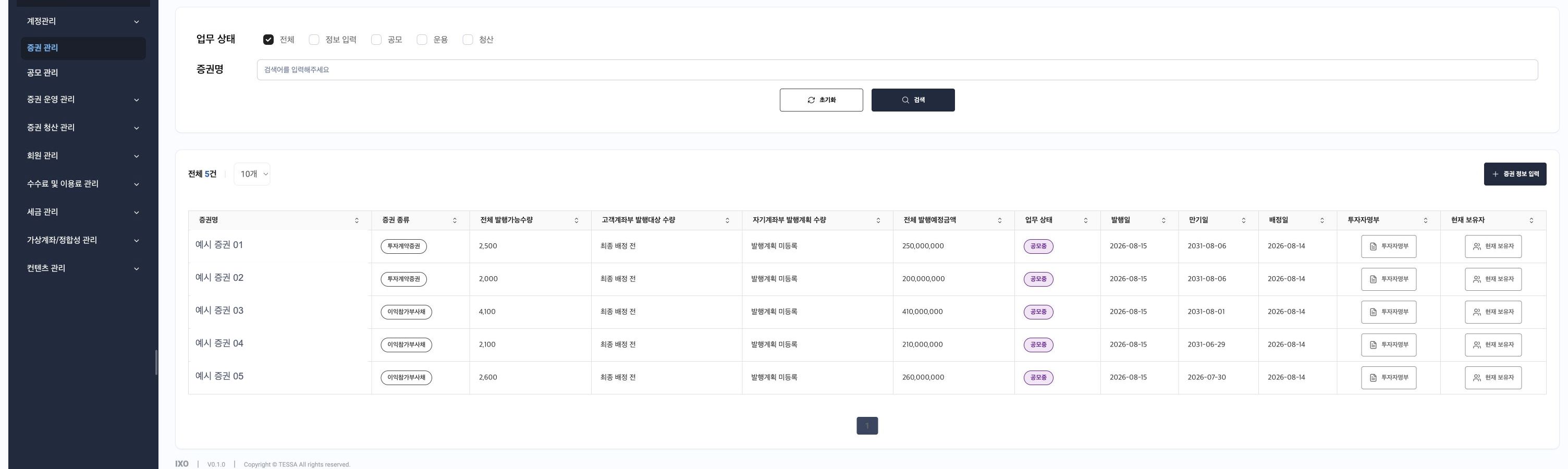The image size is (1568, 469).
Task: Sort by 발행일 column arrow icon
Action: [1164, 220]
